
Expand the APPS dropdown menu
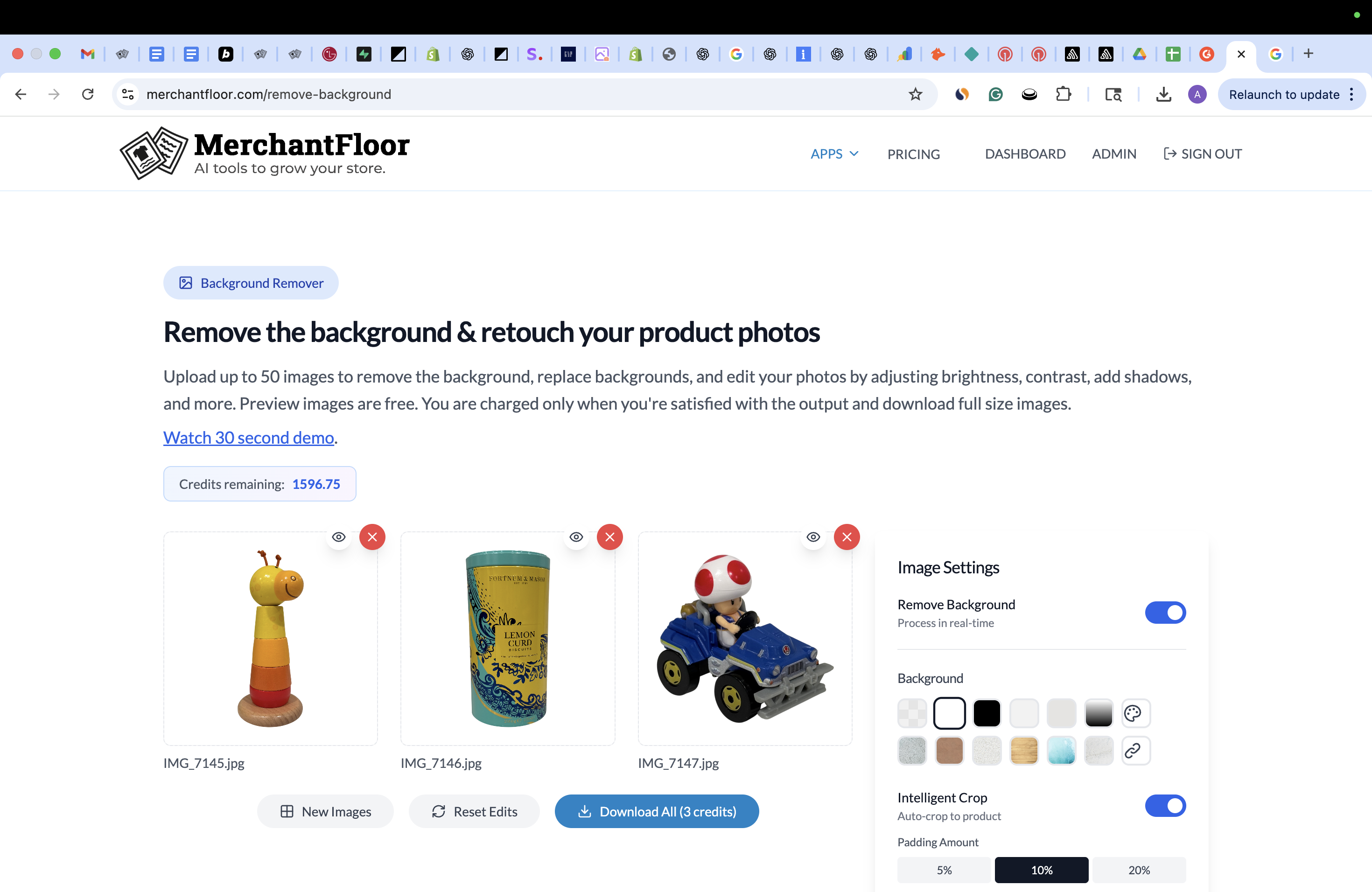(x=834, y=154)
